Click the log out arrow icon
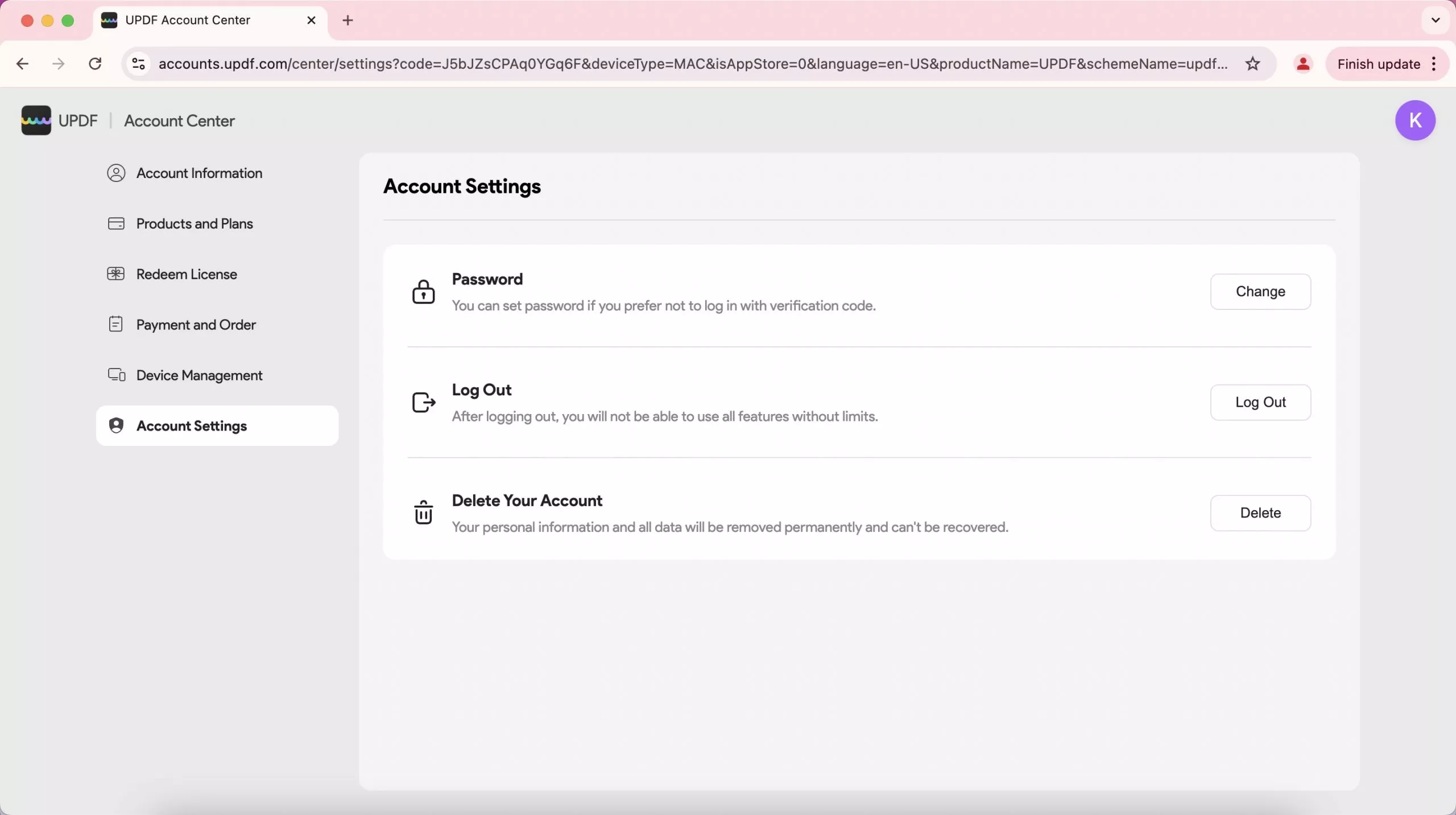Screen dimensions: 1456x815 tap(423, 402)
